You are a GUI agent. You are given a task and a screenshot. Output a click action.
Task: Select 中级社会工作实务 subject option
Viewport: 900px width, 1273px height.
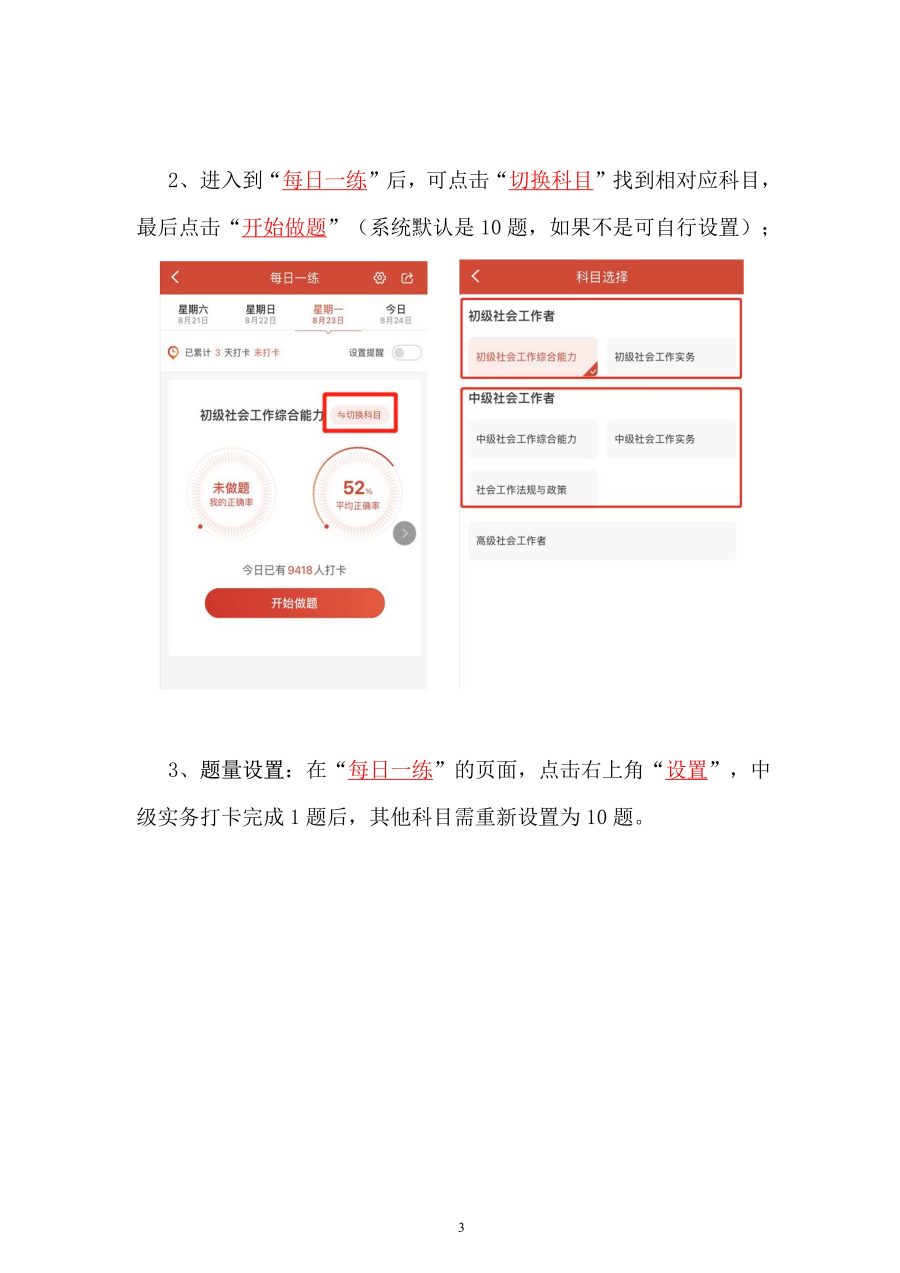coord(671,439)
